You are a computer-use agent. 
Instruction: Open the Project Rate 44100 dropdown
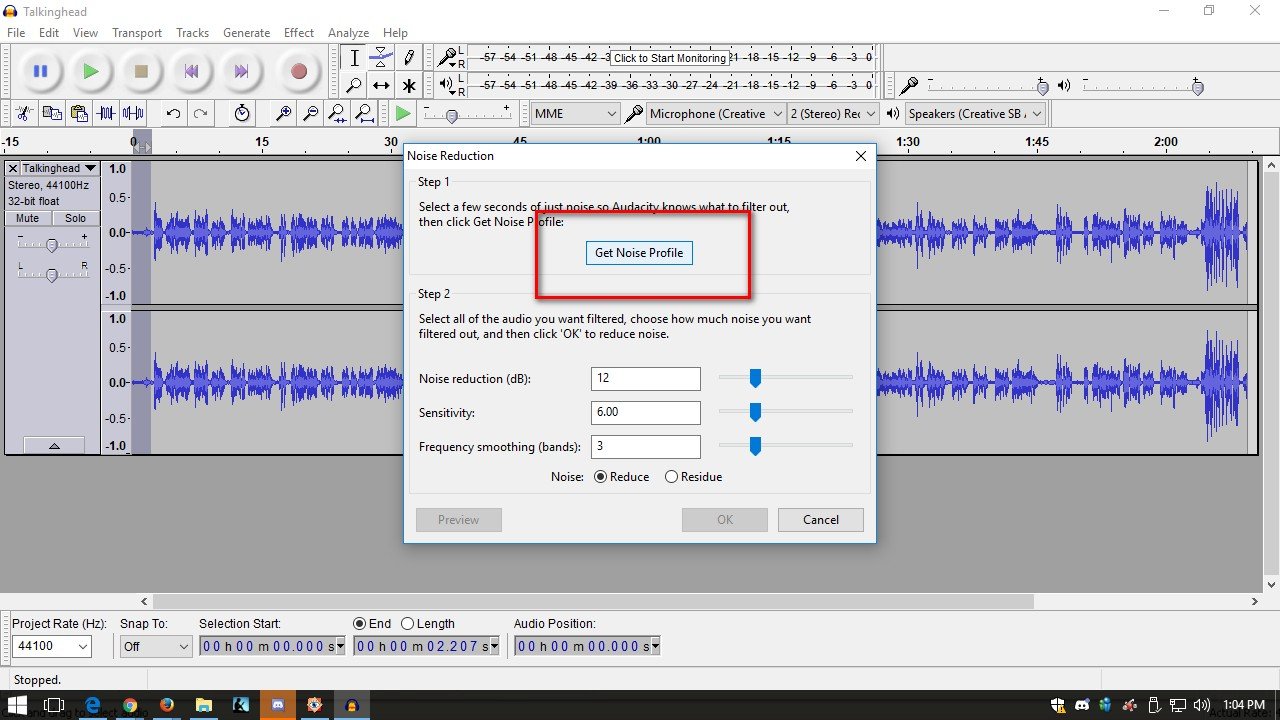point(51,646)
